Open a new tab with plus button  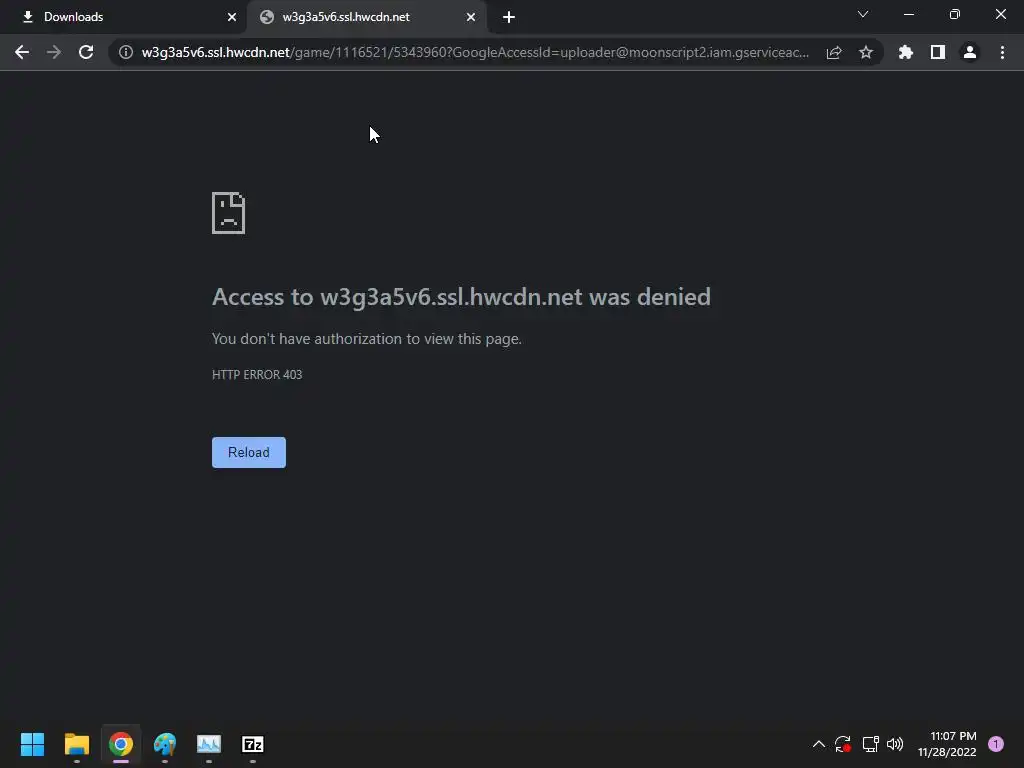509,18
